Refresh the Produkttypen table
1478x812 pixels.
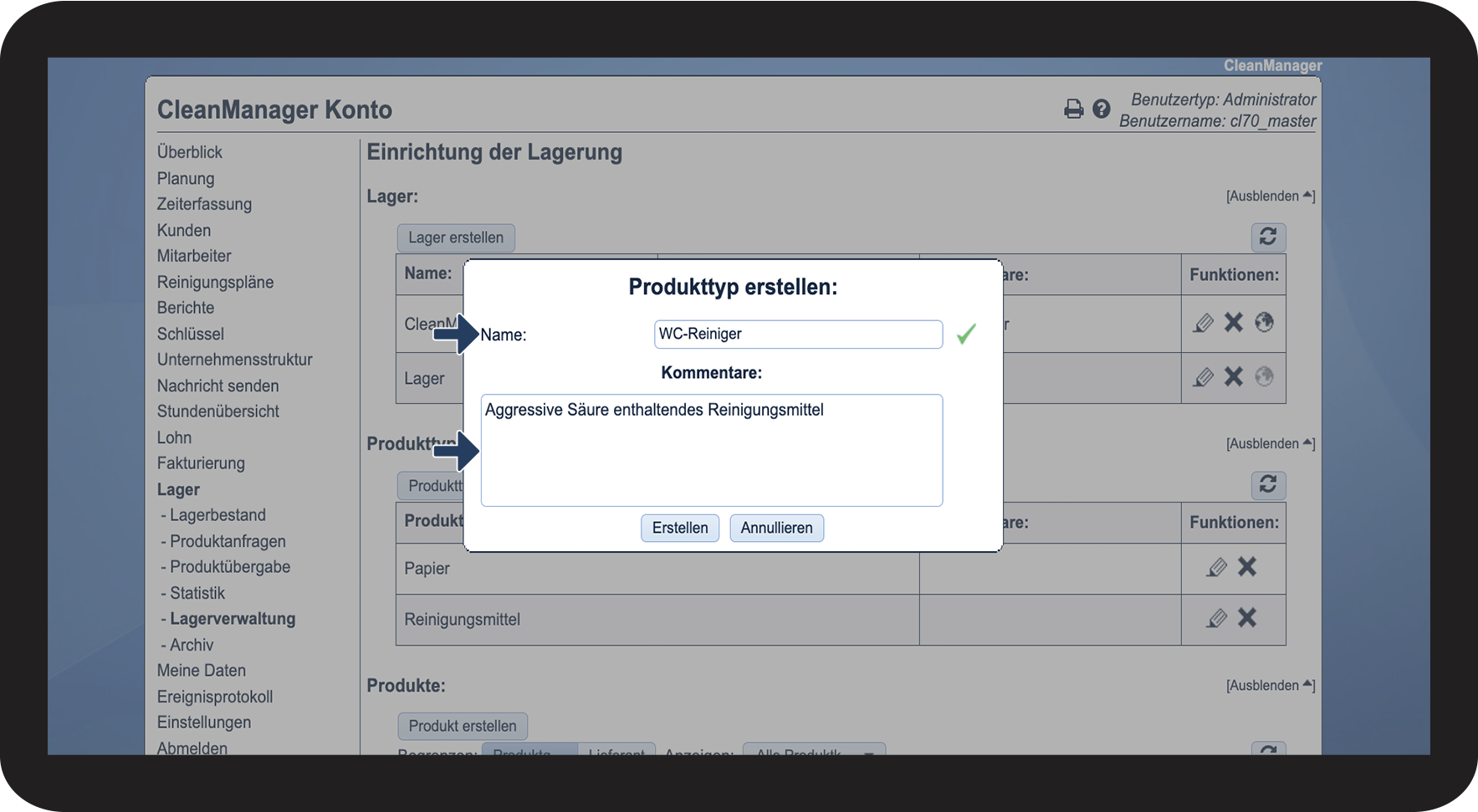click(x=1268, y=485)
